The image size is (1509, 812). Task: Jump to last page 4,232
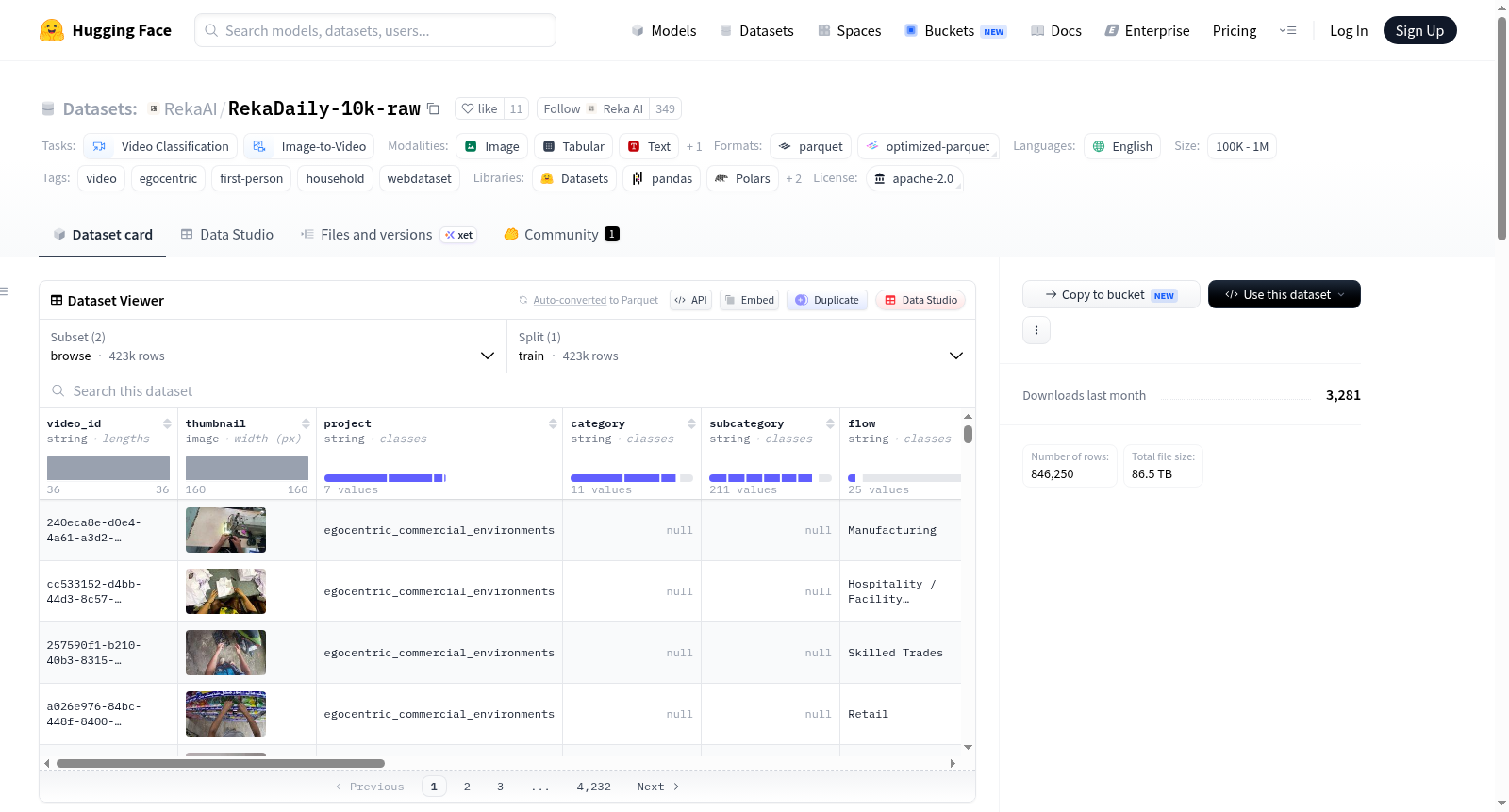point(594,787)
